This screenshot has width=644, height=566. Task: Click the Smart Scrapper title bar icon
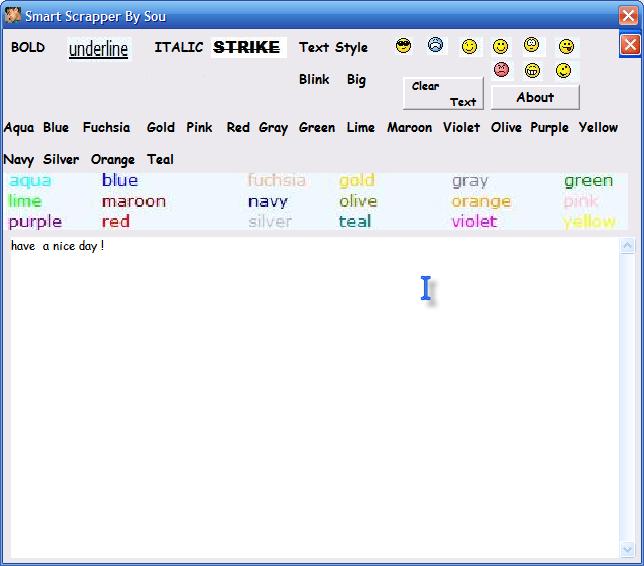click(12, 15)
